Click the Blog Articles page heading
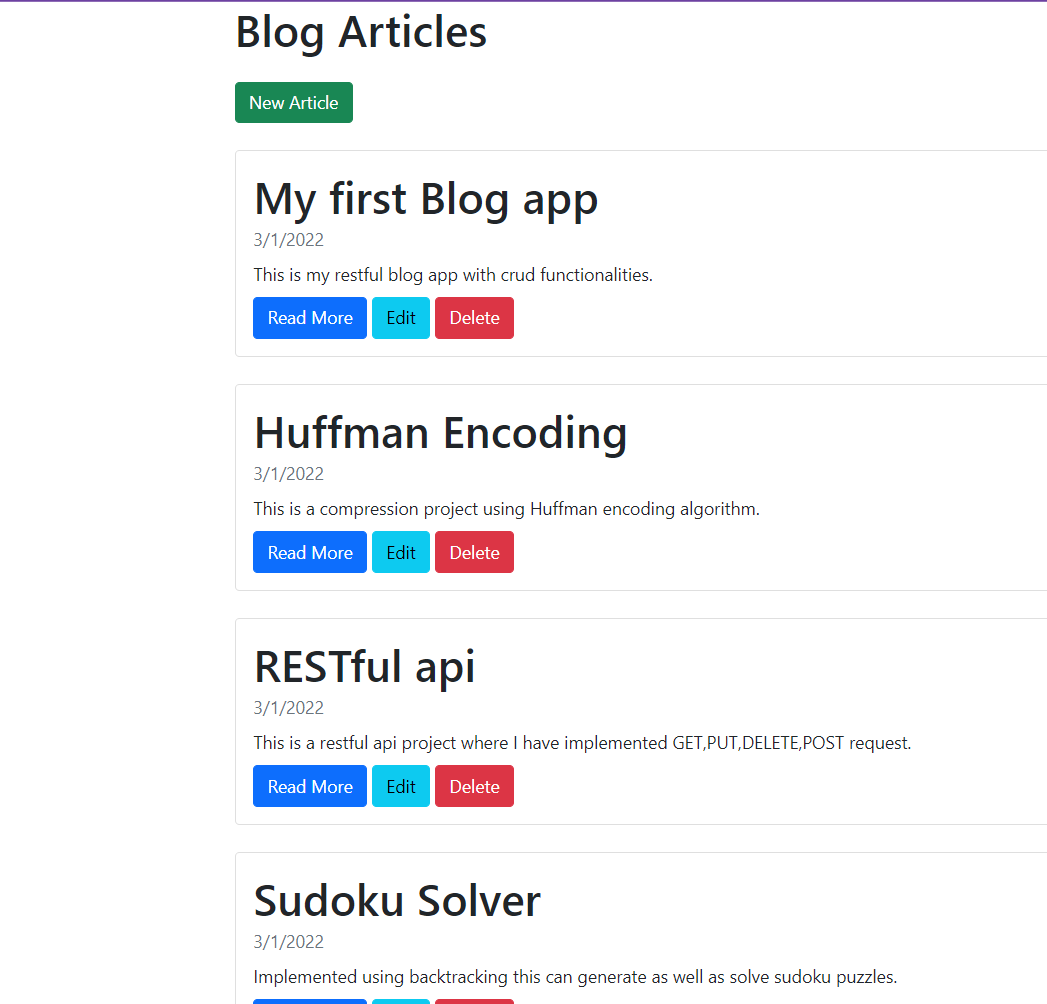 [x=361, y=32]
